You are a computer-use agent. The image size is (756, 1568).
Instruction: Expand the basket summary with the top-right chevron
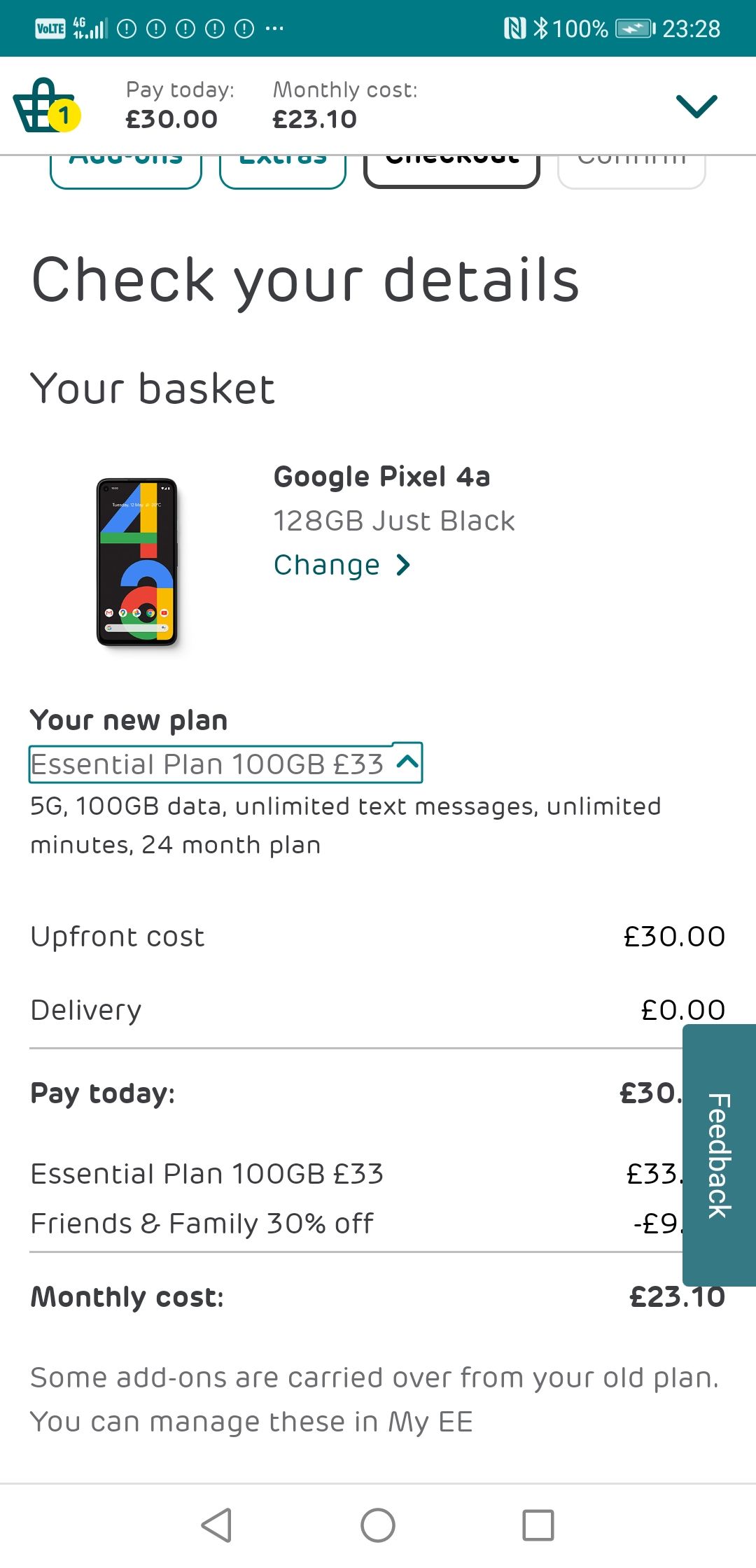click(x=696, y=105)
